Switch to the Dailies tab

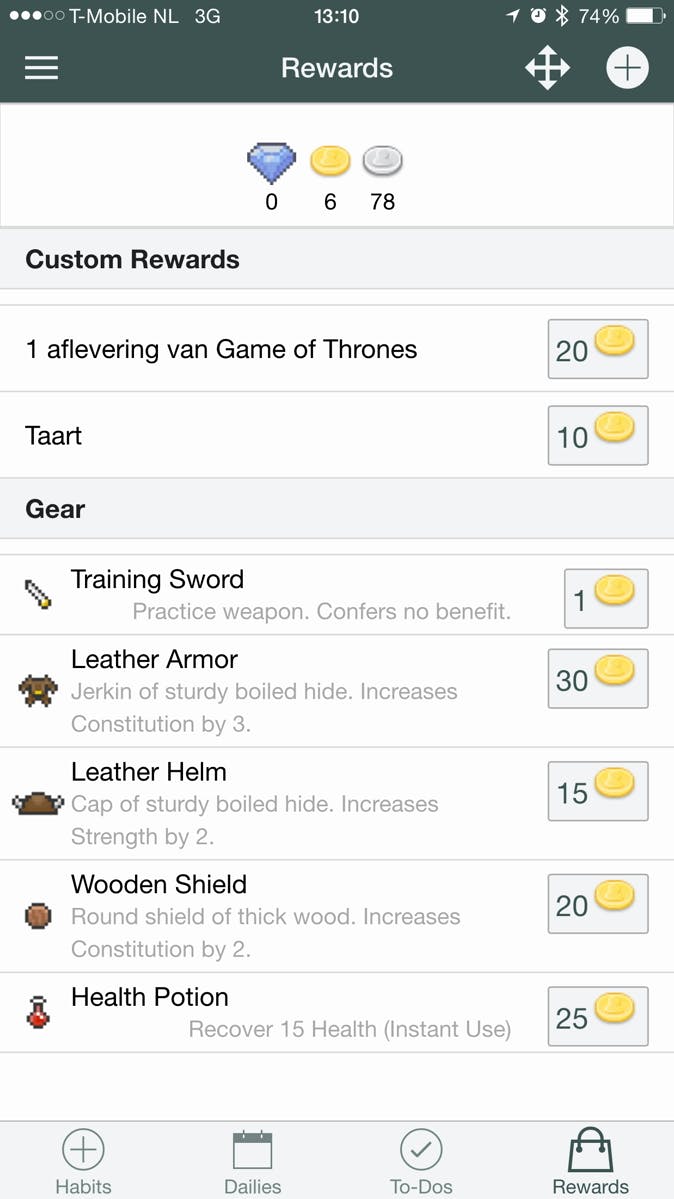252,1162
